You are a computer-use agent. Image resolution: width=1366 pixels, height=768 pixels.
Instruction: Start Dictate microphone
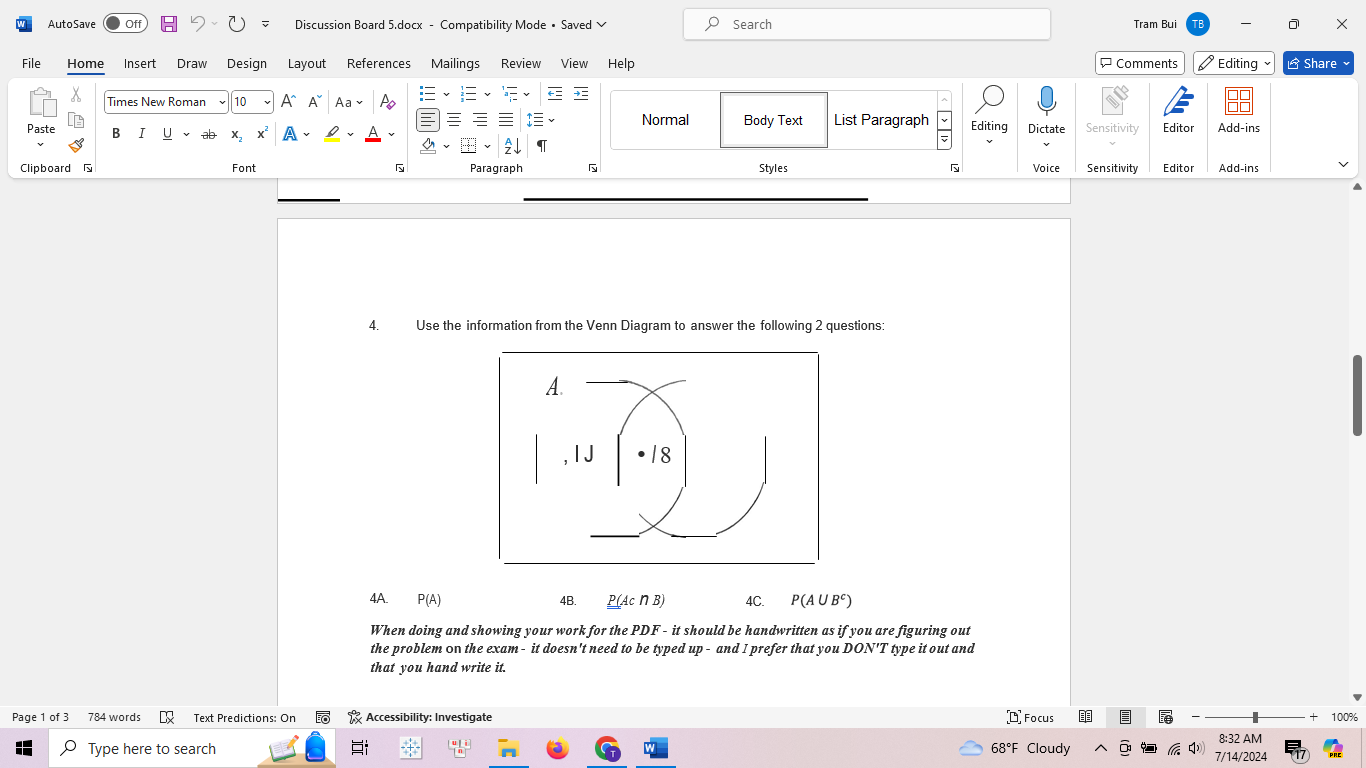coord(1047,101)
